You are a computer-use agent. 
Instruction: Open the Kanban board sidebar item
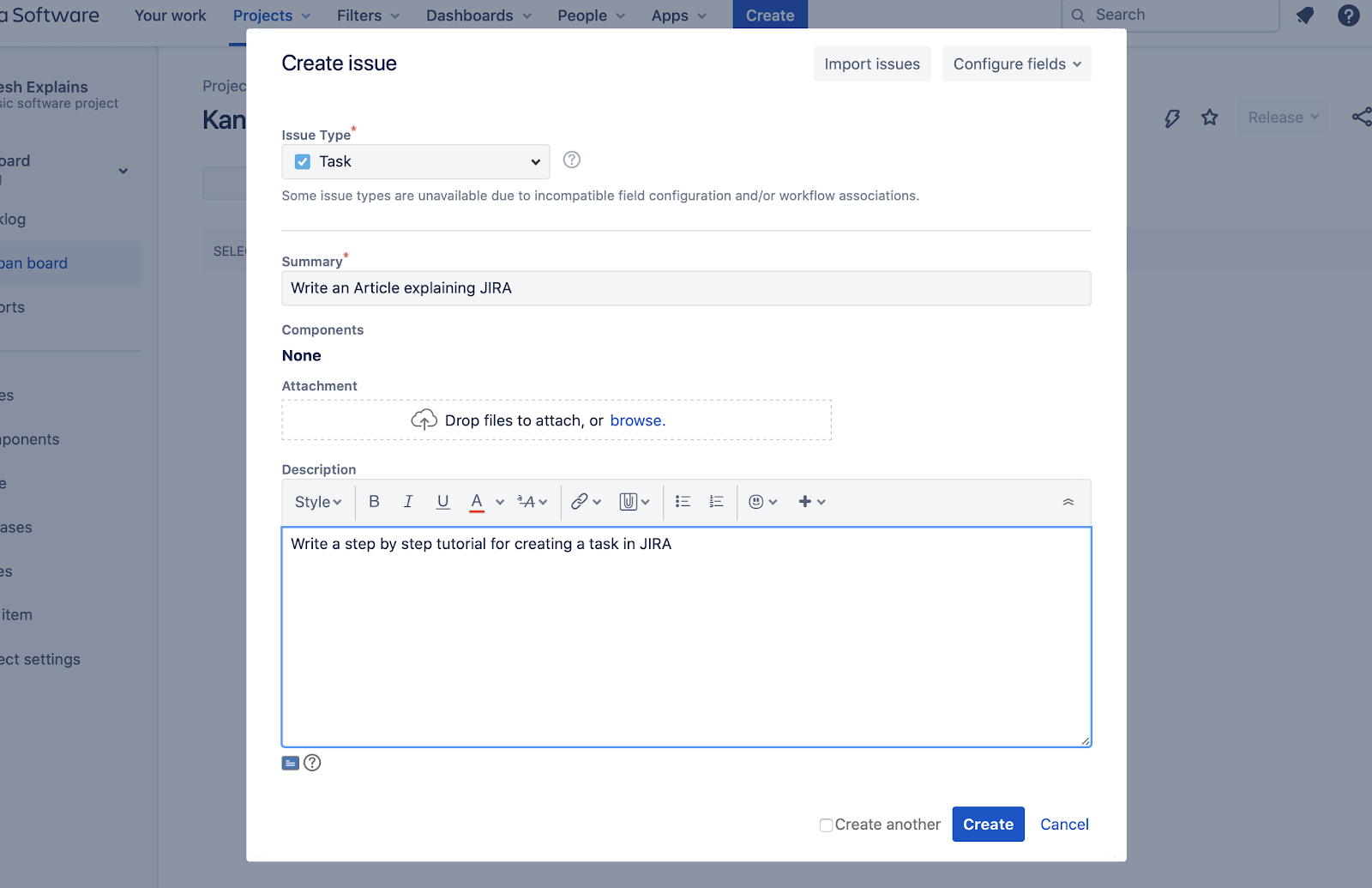click(69, 263)
